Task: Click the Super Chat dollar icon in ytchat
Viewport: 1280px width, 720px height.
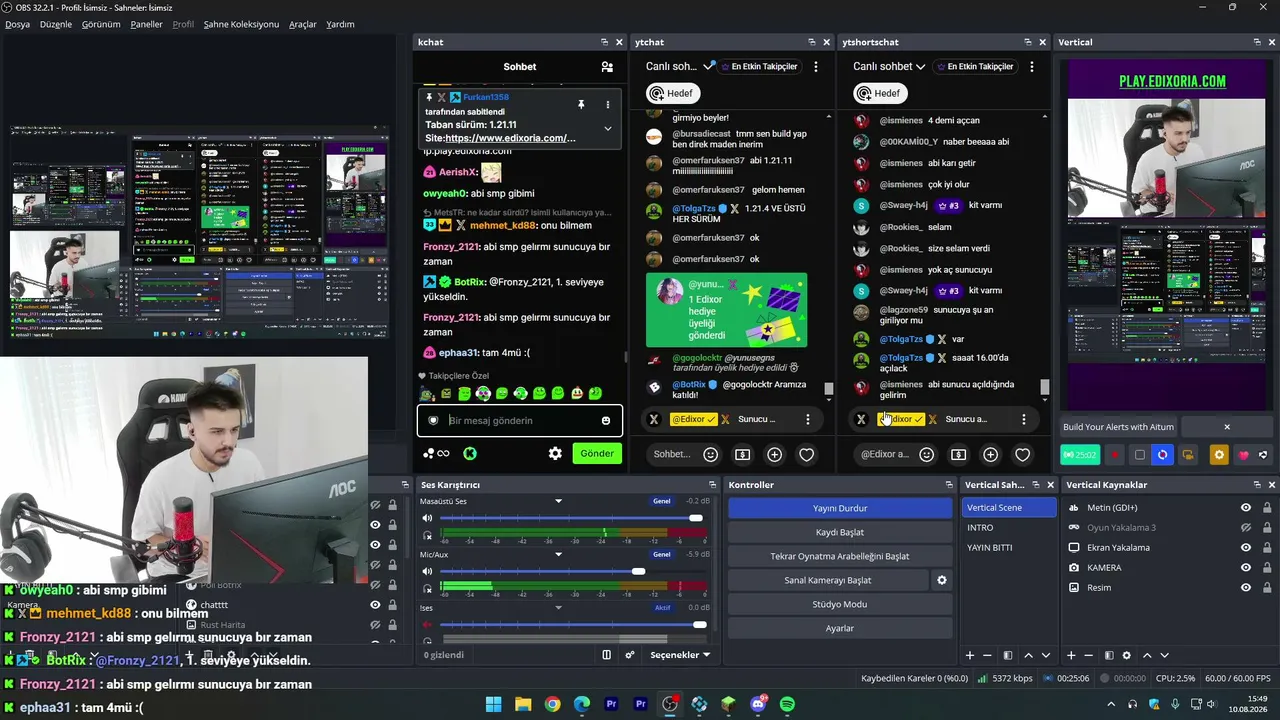Action: click(743, 455)
